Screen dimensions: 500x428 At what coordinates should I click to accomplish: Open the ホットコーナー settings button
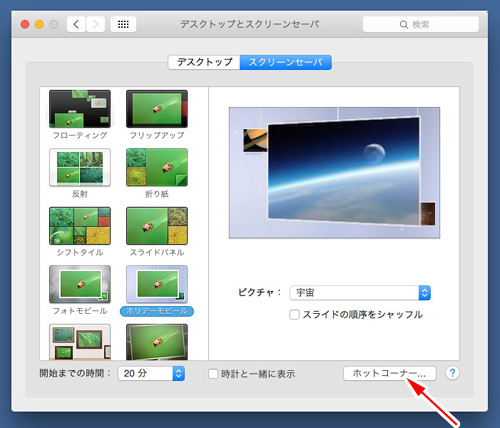pyautogui.click(x=390, y=373)
